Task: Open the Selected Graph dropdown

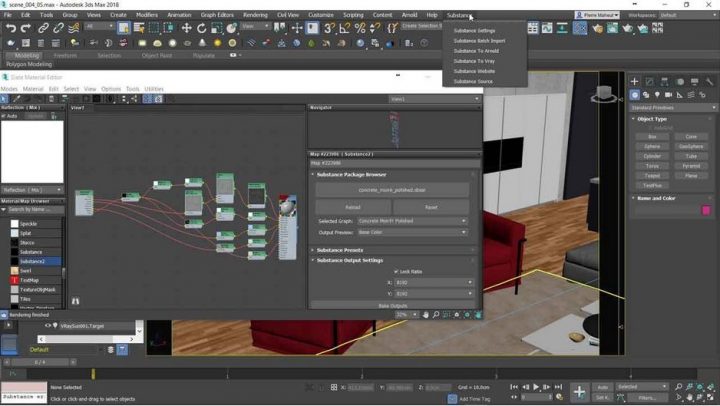Action: [412, 221]
